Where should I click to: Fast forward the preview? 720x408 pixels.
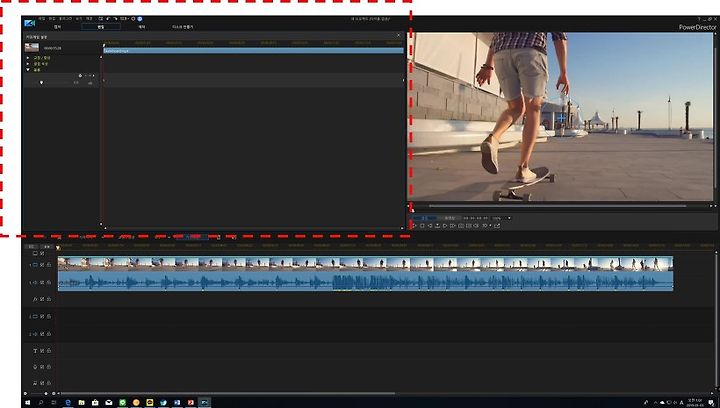point(452,226)
